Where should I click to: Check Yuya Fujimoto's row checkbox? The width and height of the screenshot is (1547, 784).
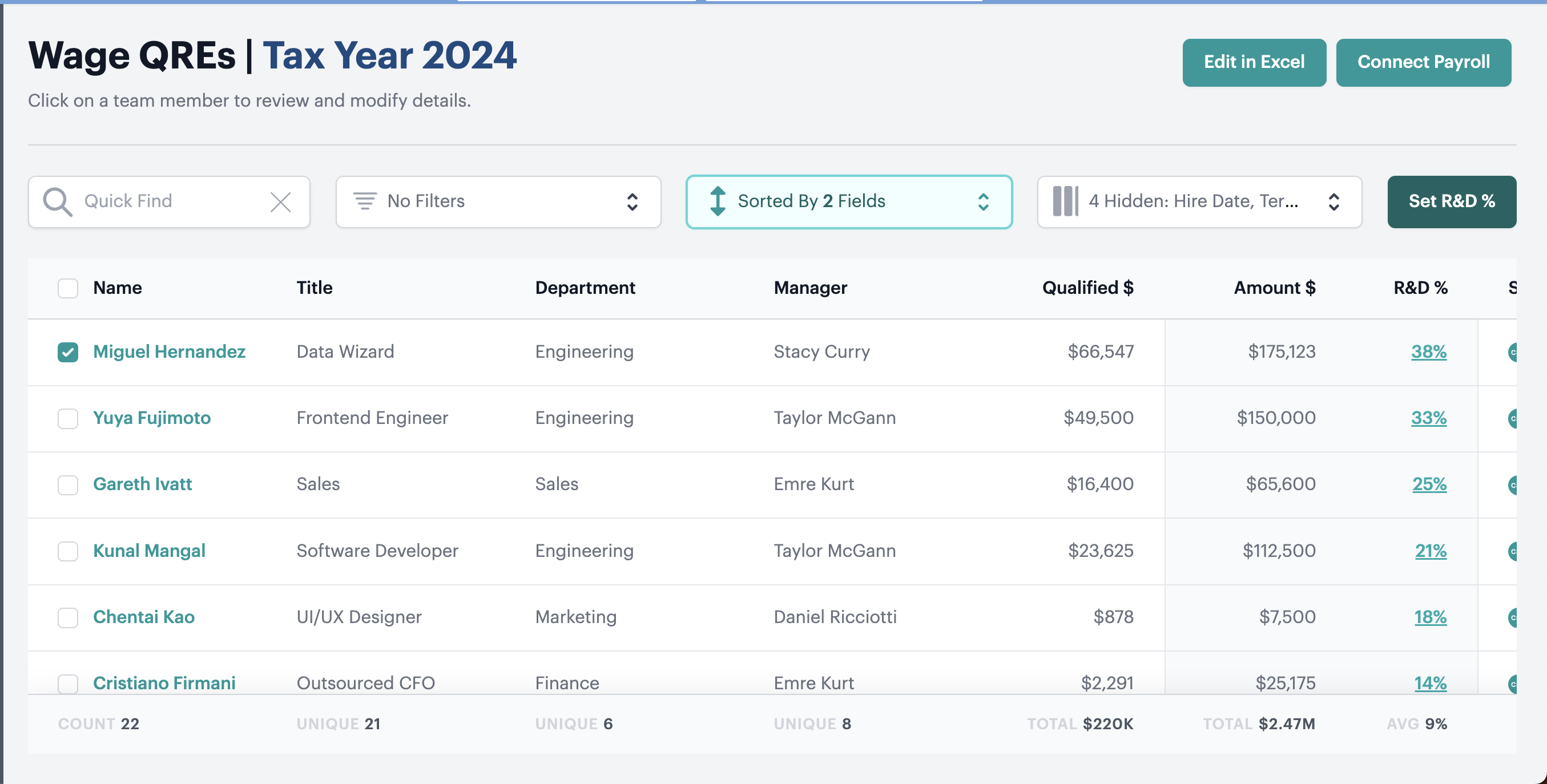[68, 418]
